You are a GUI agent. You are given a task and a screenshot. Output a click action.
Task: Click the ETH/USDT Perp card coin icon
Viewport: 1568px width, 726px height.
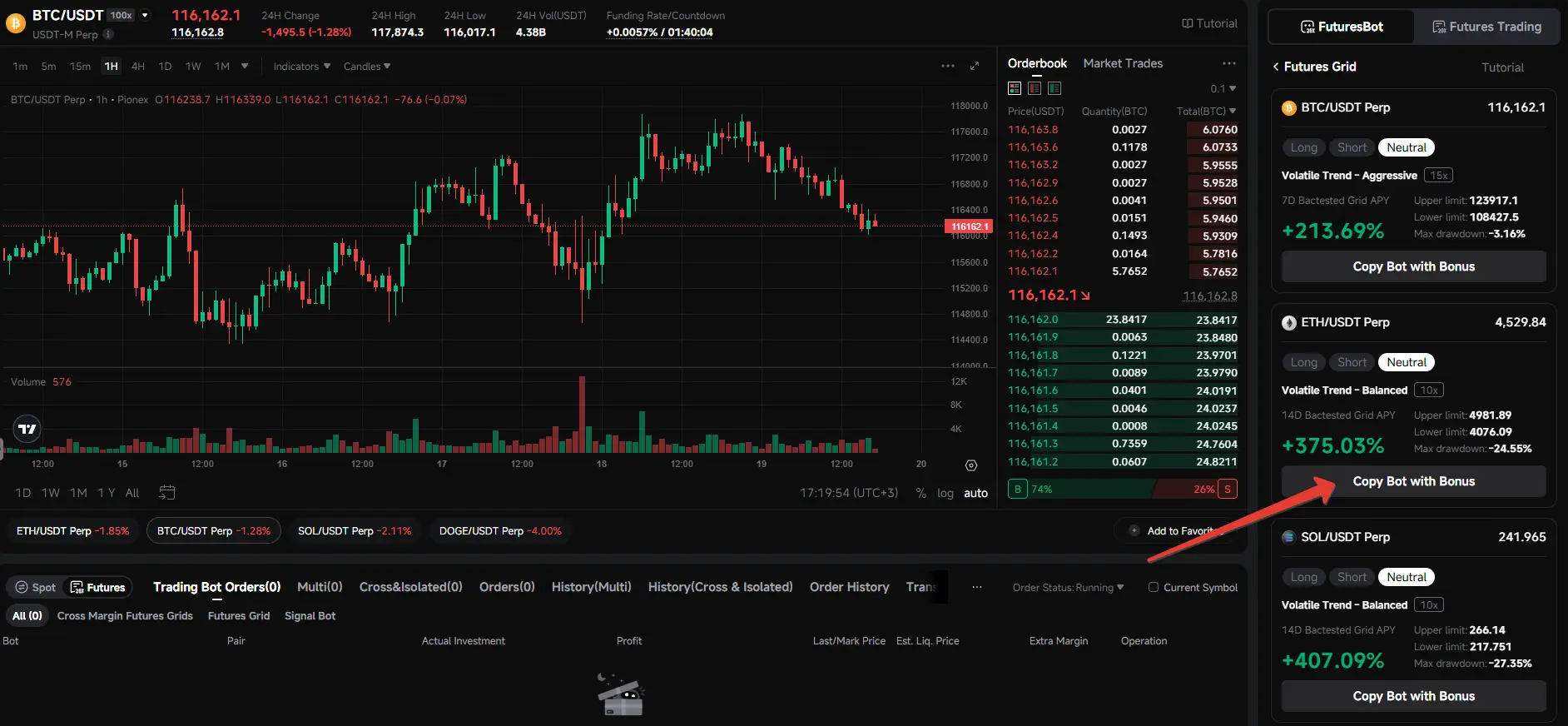point(1289,322)
